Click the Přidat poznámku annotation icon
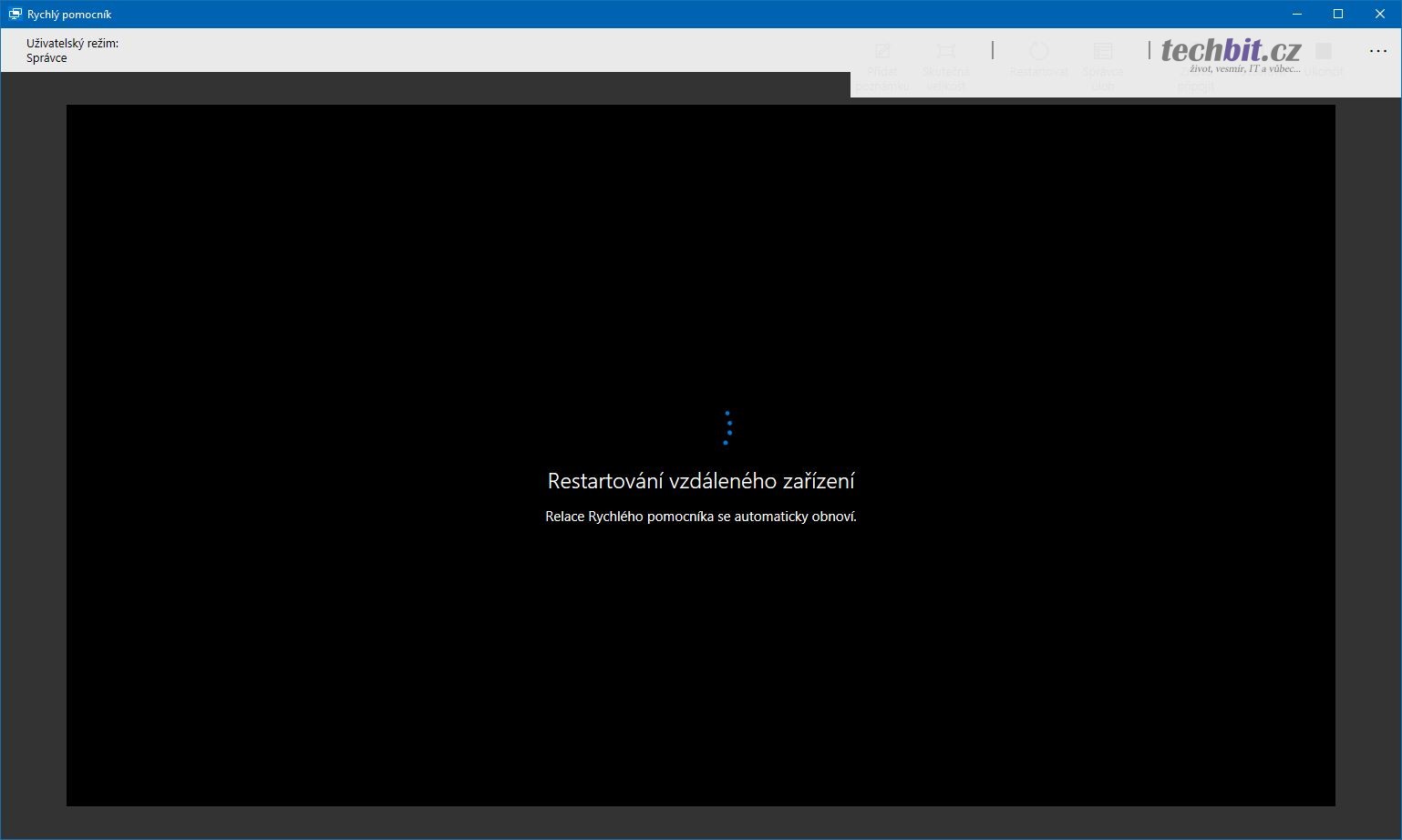The height and width of the screenshot is (840, 1402). 882,52
